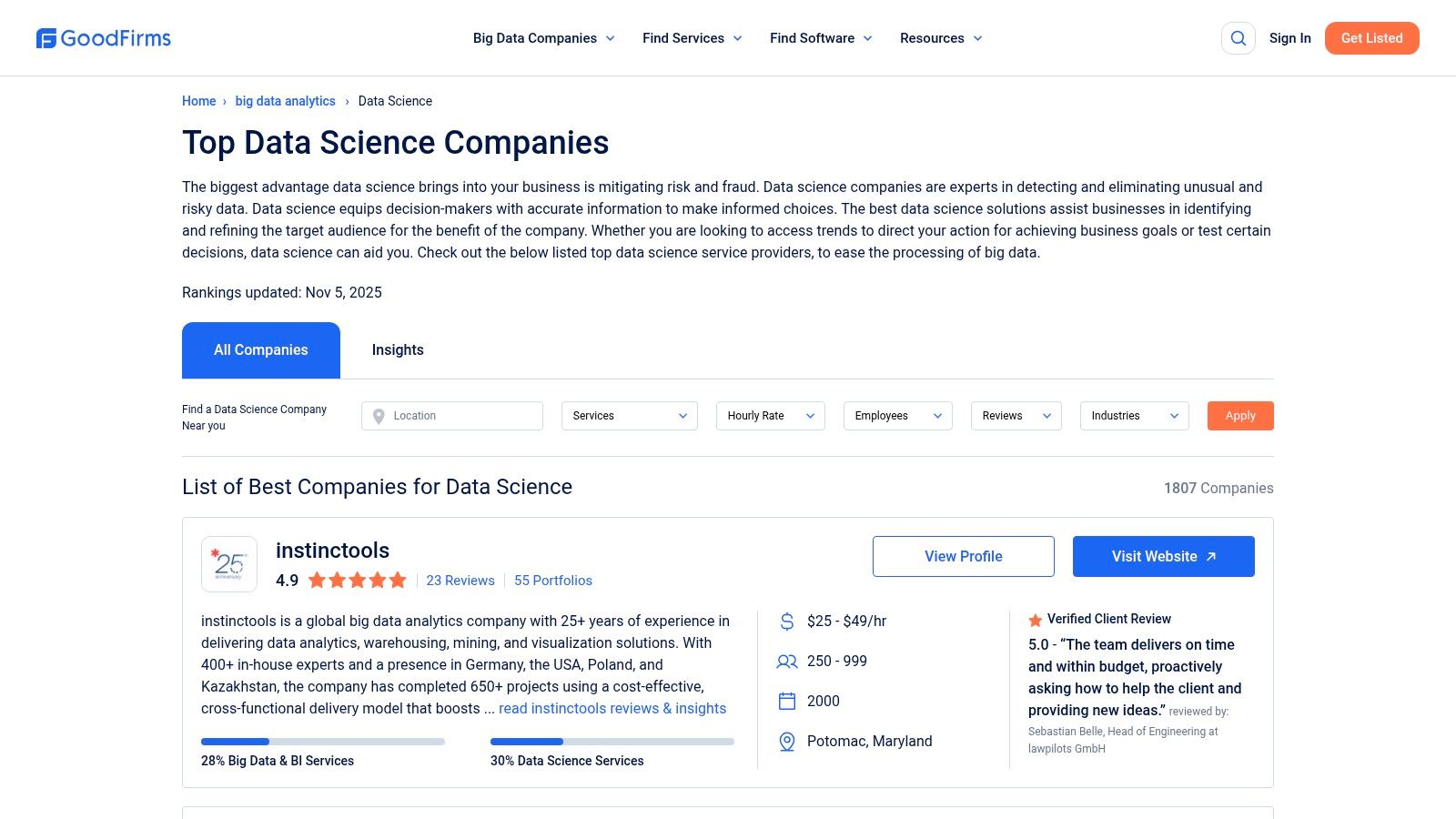The image size is (1456, 819).
Task: Click the dollar sign hourly rate icon
Action: [x=787, y=622]
